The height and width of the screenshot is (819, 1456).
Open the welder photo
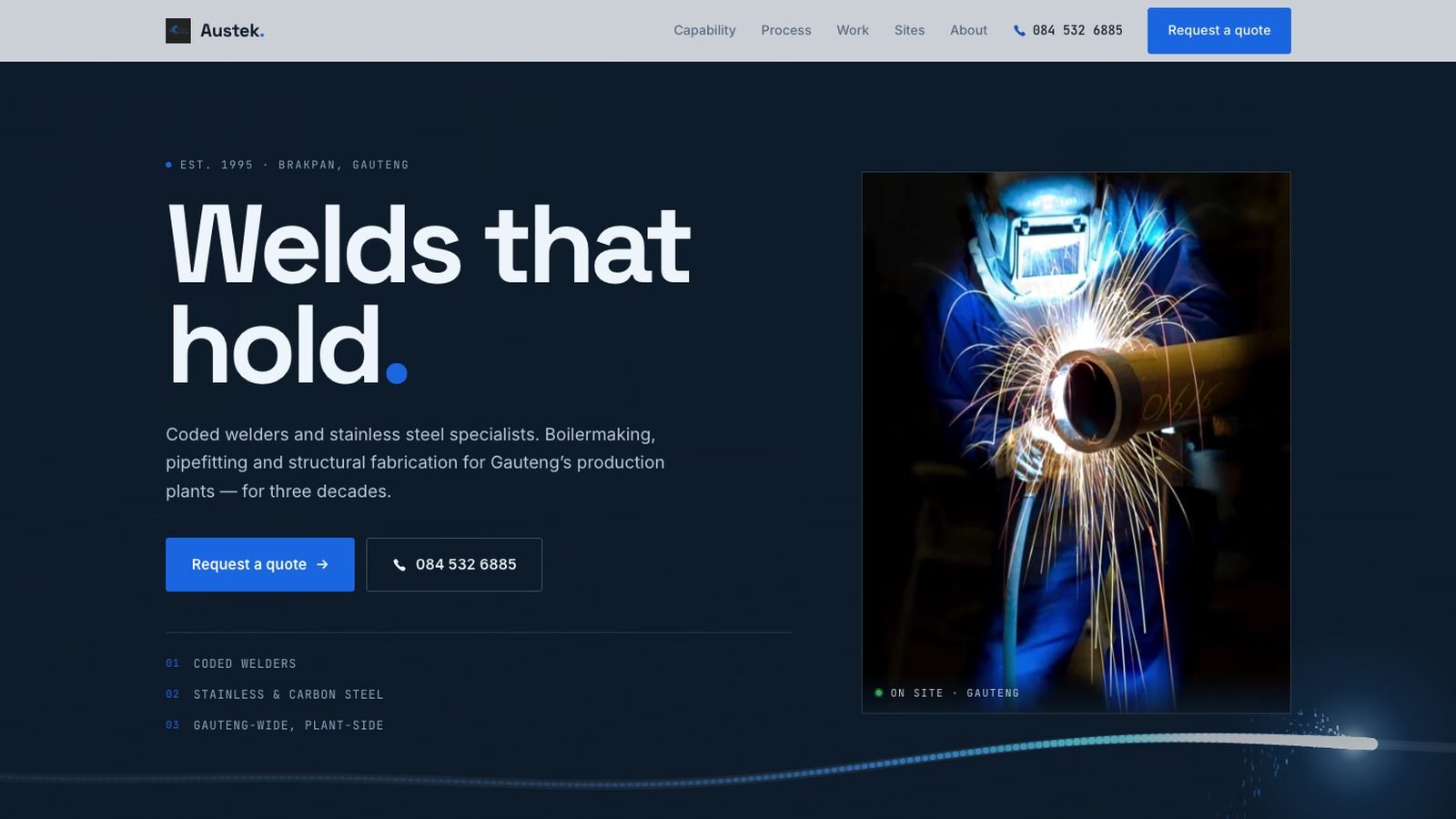1076,443
